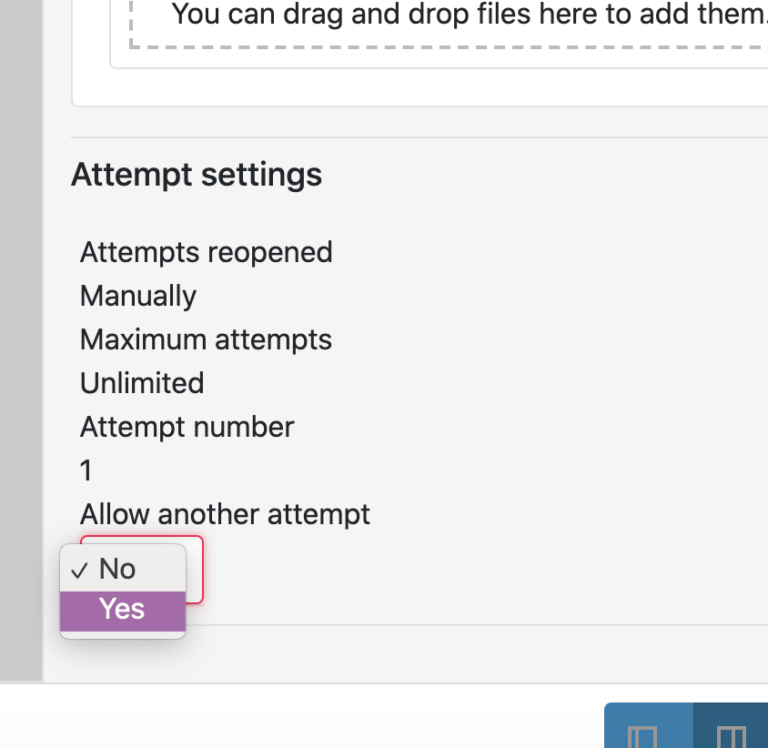This screenshot has width=768, height=748.
Task: Click the Maximum attempts label
Action: 206,340
